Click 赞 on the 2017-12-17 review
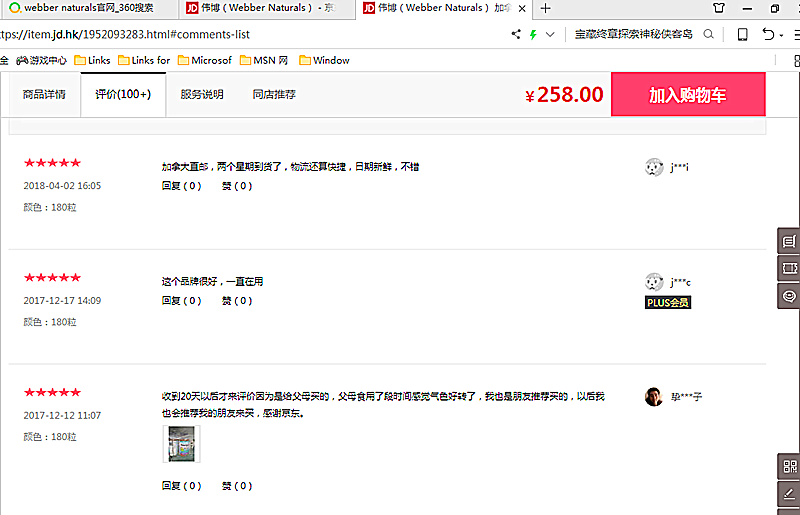Viewport: 800px width, 515px height. pos(237,301)
